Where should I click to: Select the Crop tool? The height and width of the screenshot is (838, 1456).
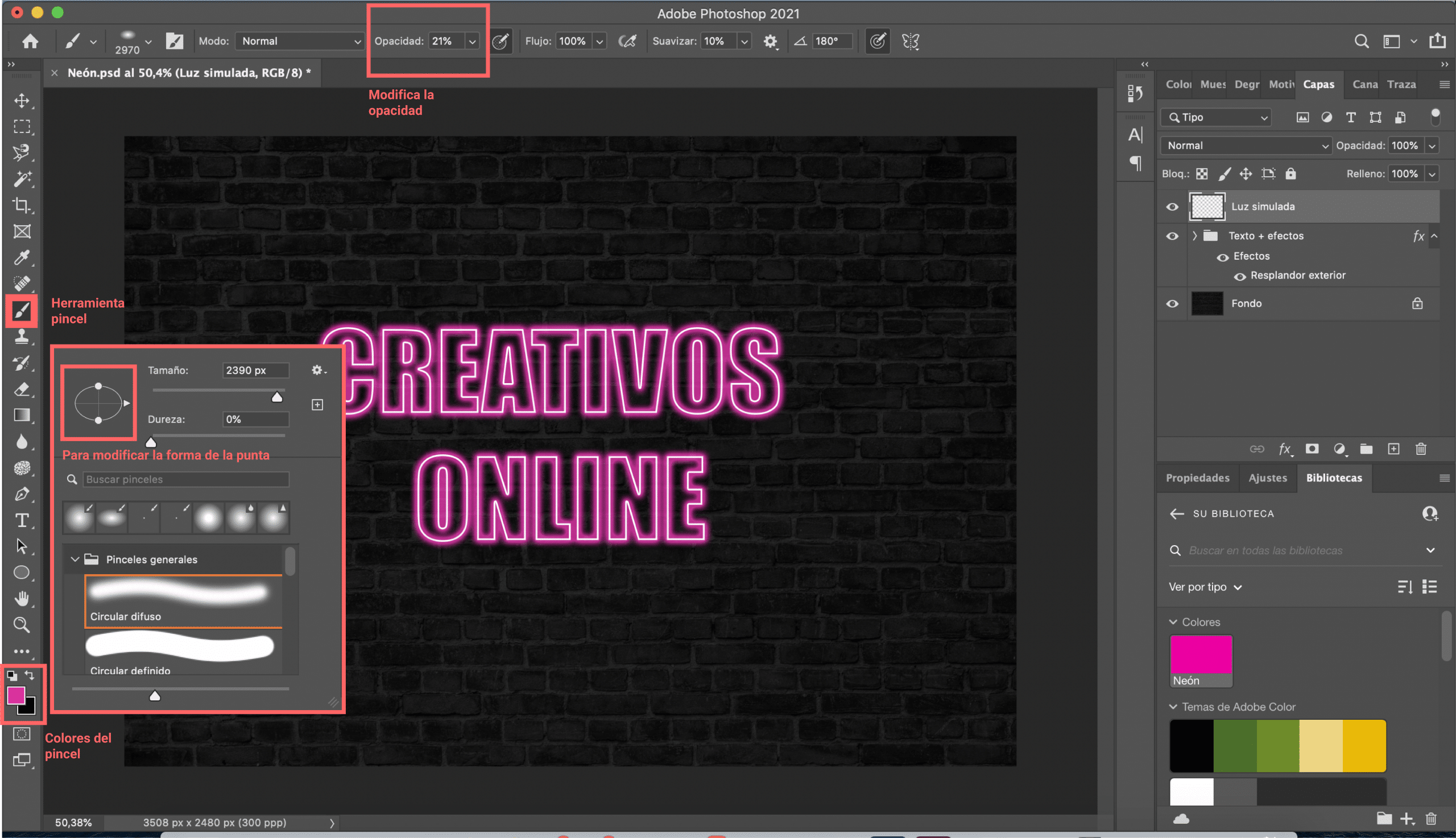coord(21,206)
